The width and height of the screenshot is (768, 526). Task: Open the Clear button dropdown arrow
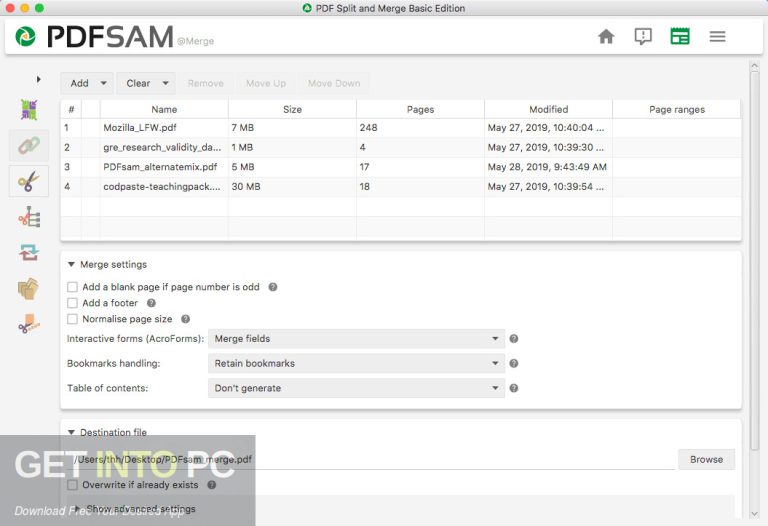click(x=166, y=83)
